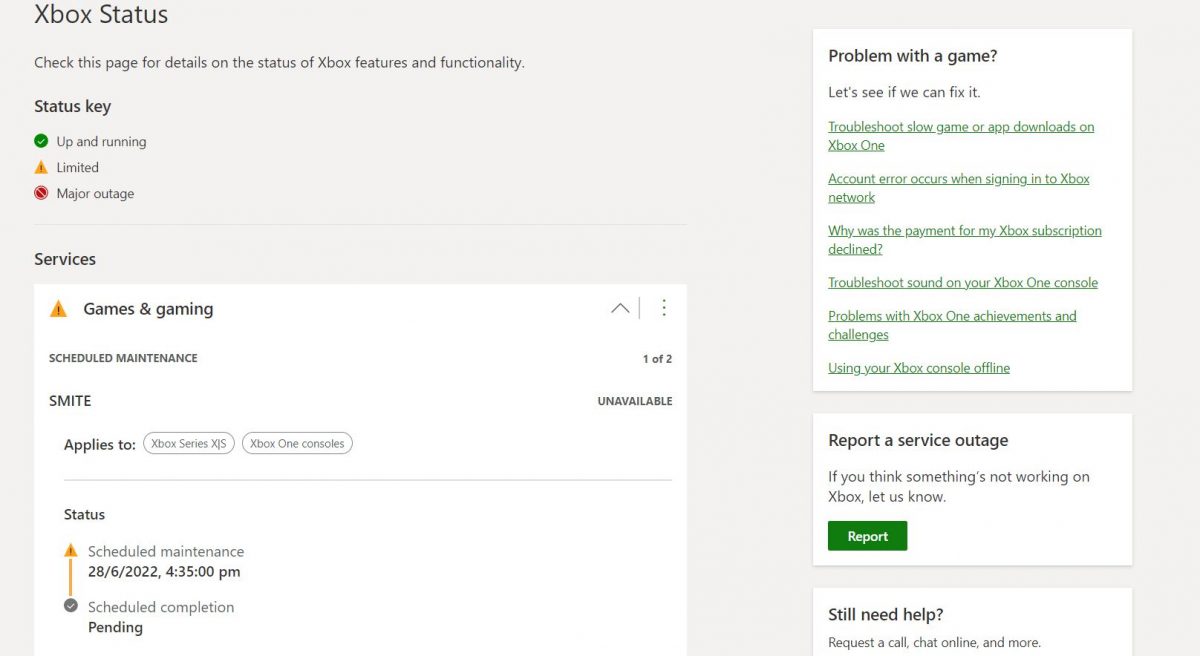Open the payment for Xbox subscription declined link
Viewport: 1200px width, 656px height.
(x=965, y=240)
